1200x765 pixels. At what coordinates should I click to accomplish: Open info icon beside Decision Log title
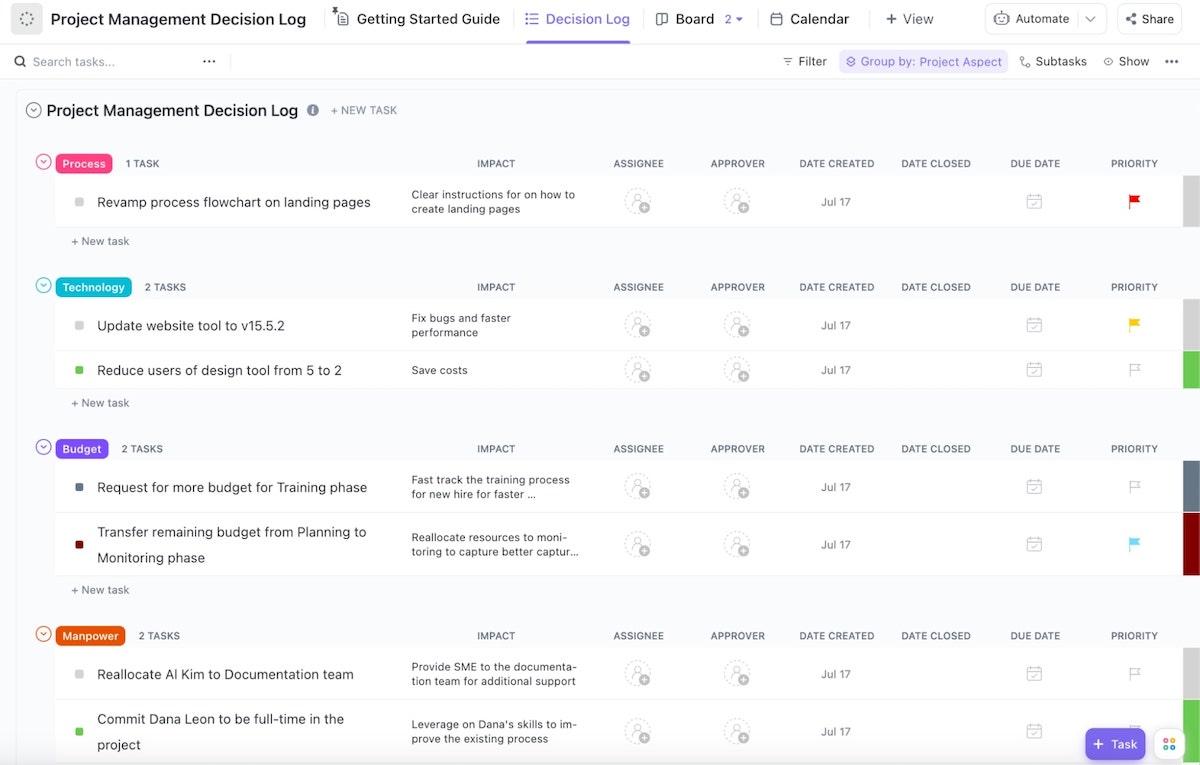[x=313, y=110]
